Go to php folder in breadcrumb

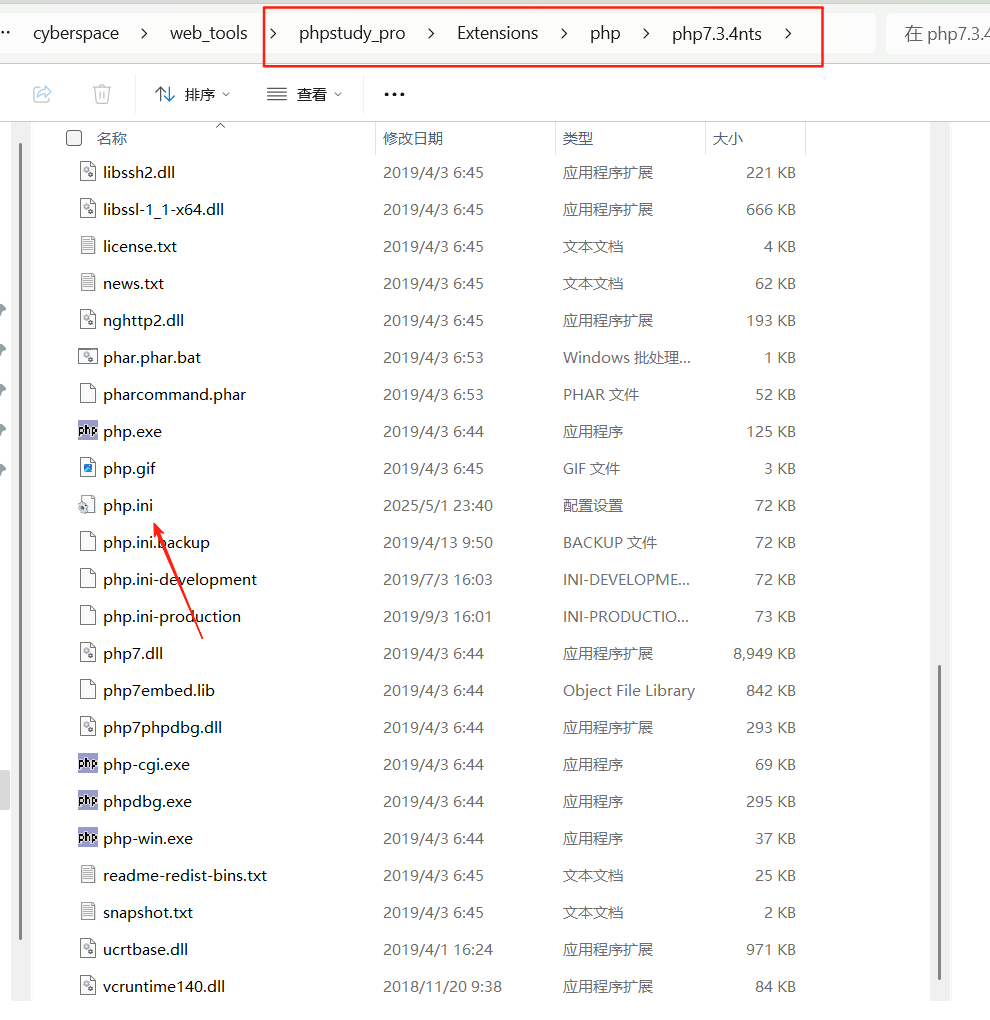click(x=605, y=33)
